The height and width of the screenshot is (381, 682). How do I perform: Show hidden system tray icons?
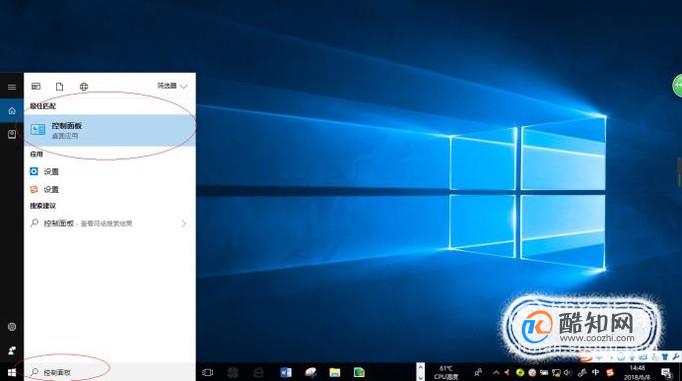[x=496, y=372]
